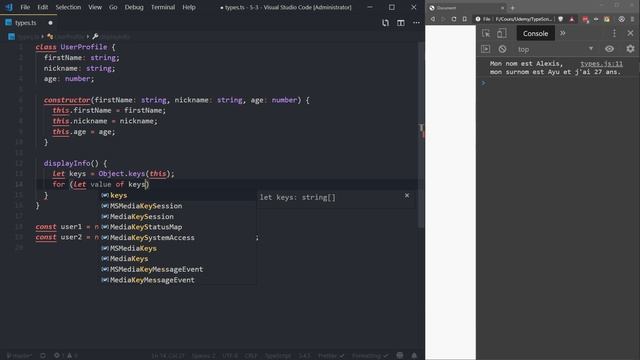The image size is (640, 360).
Task: Click the TypeScript language mode in the status bar
Action: 278,356
